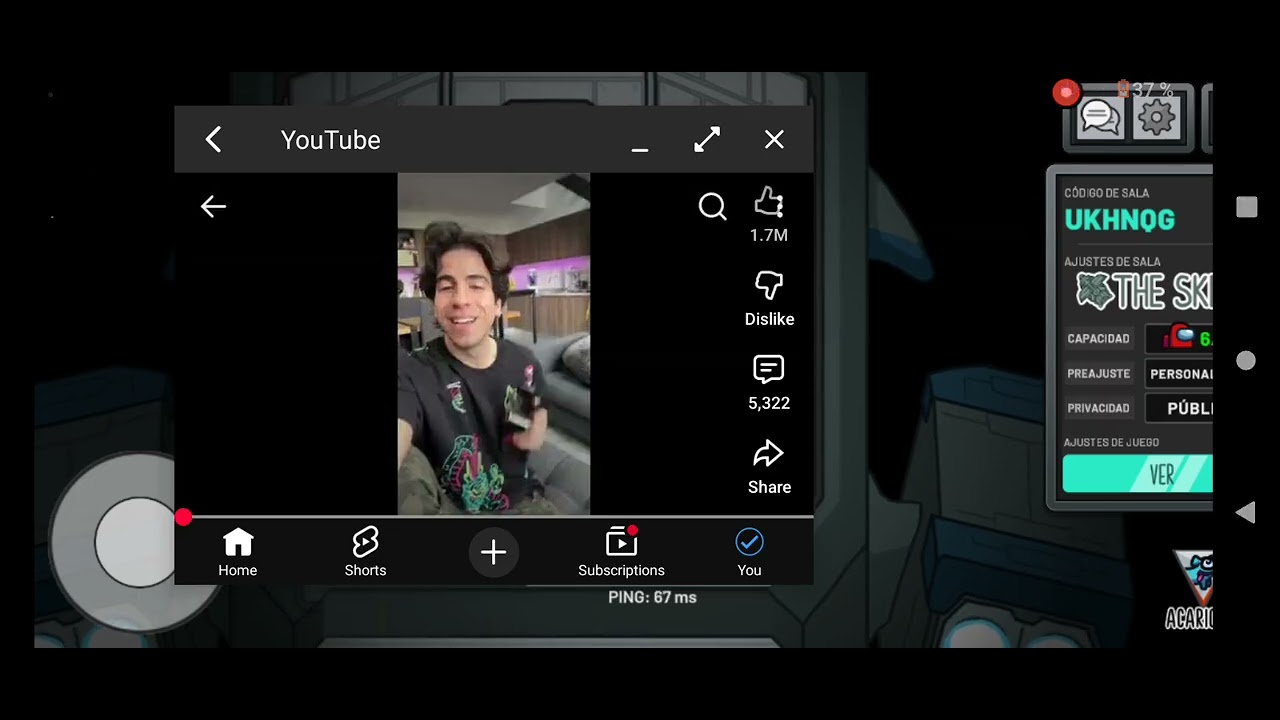
Task: Click the PRIVACIDAD room setting label
Action: (1098, 408)
